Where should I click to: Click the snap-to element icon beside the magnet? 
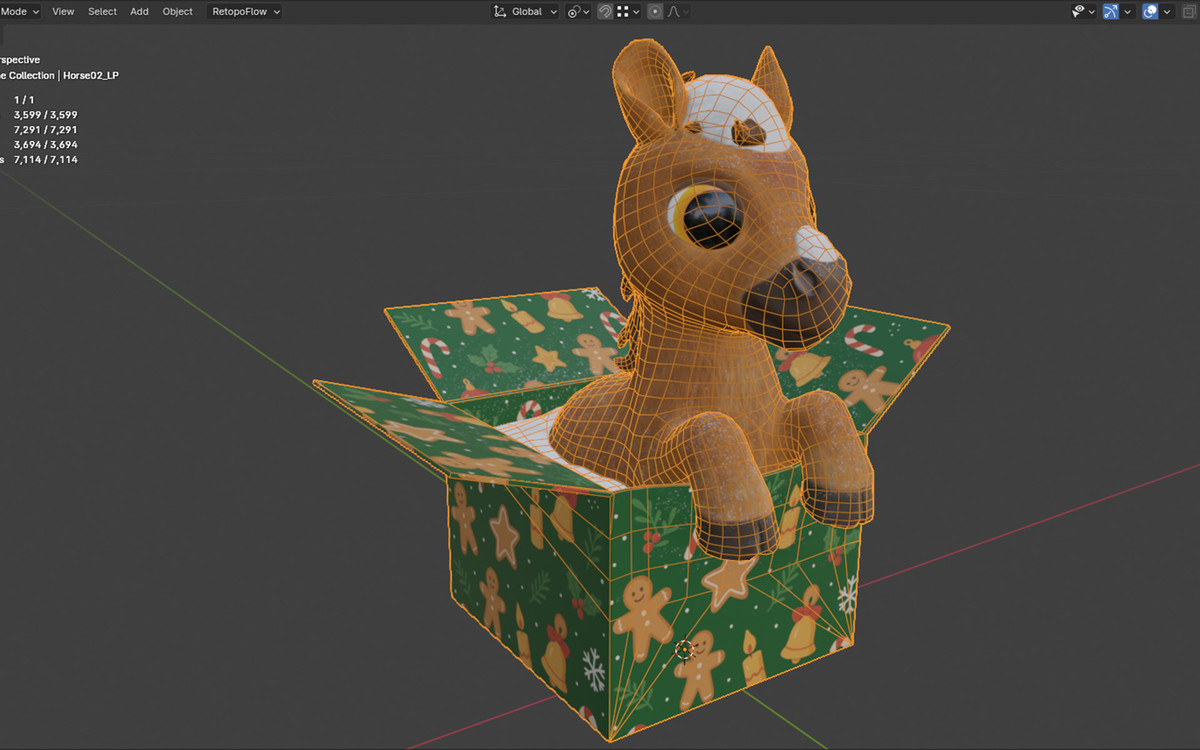tap(623, 11)
